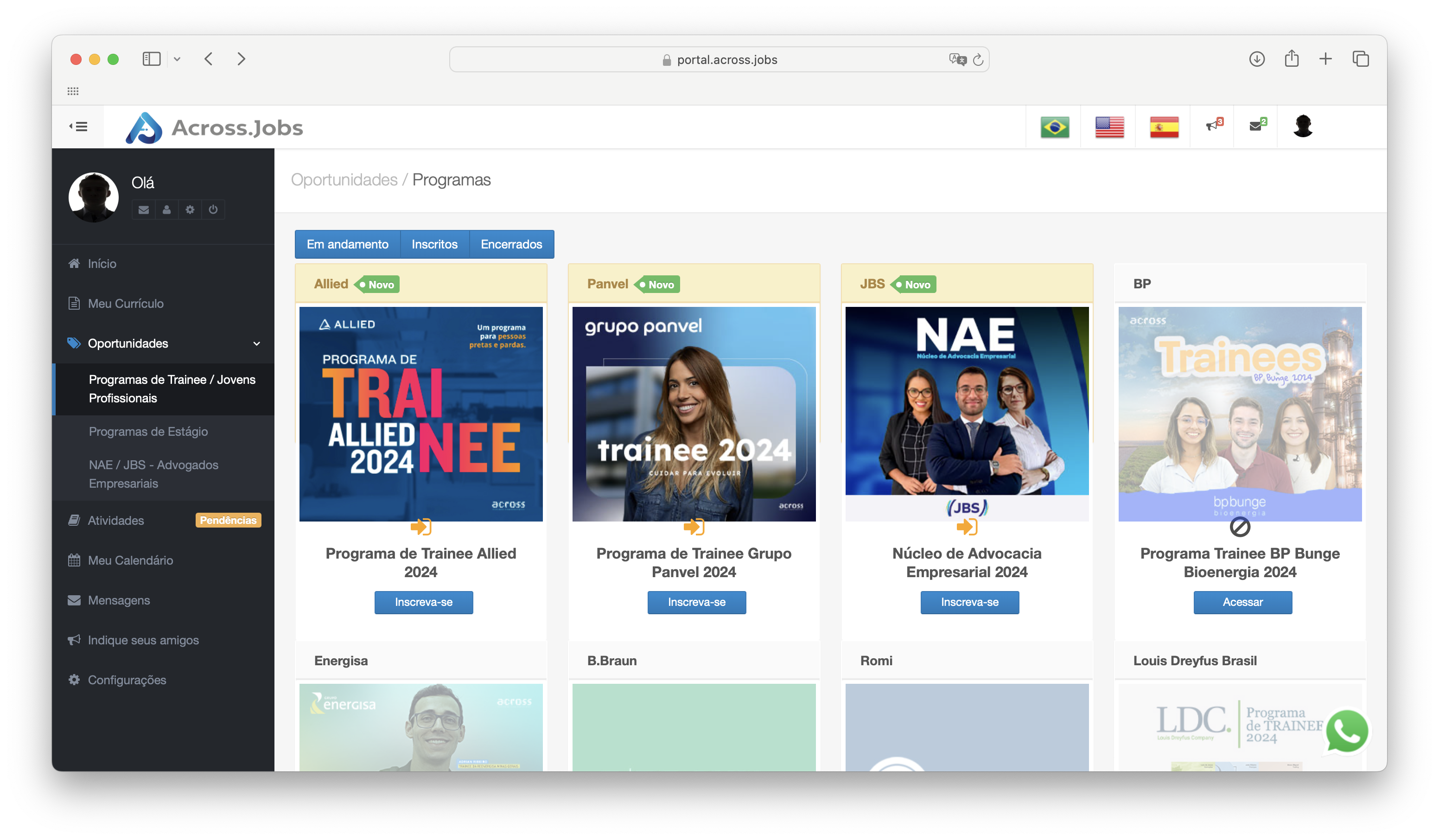Click the enroll arrow icon on Panvel card
Viewport: 1439px width, 840px height.
click(694, 527)
